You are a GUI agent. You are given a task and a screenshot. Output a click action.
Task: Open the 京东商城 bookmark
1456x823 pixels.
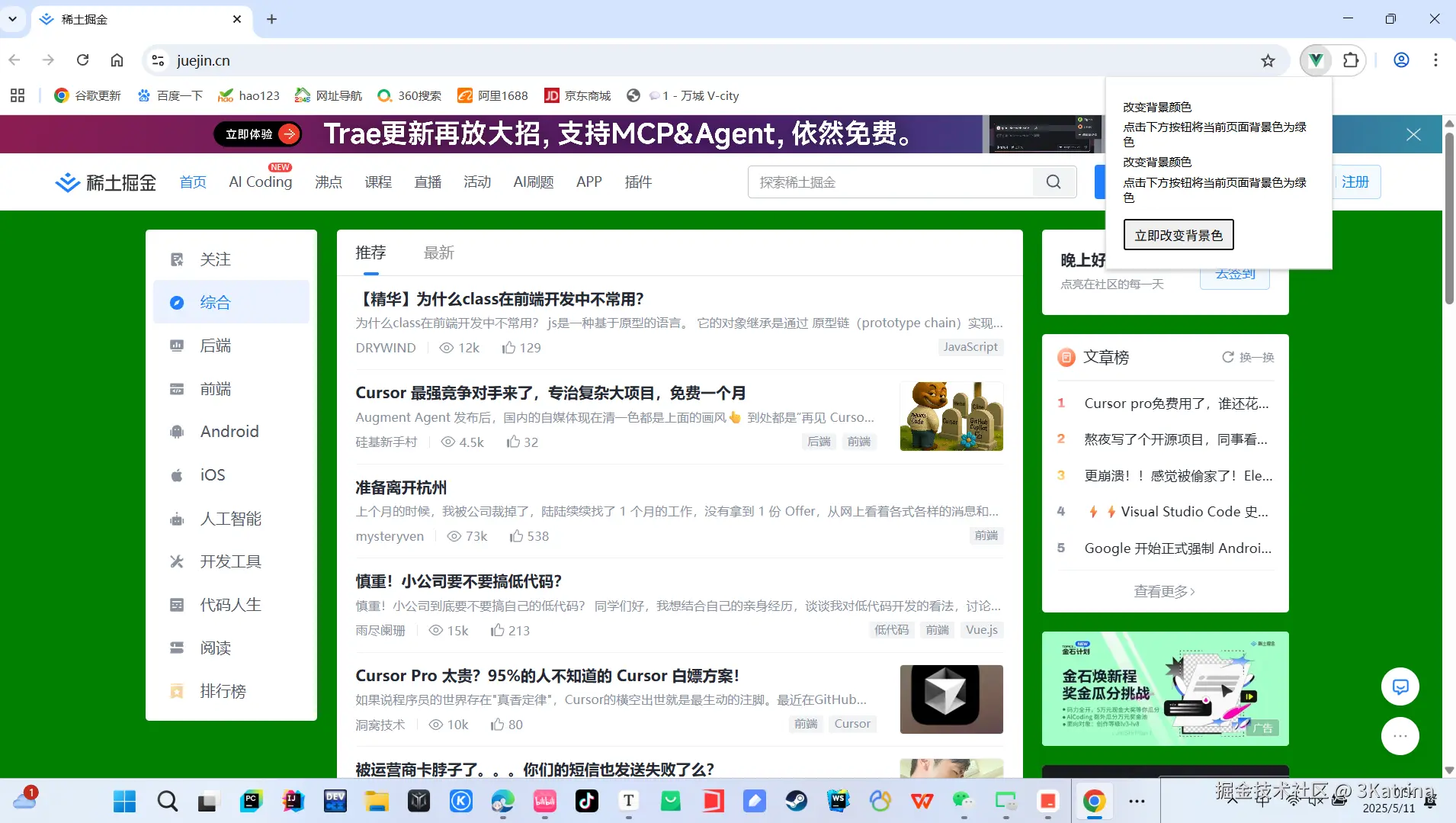(578, 95)
